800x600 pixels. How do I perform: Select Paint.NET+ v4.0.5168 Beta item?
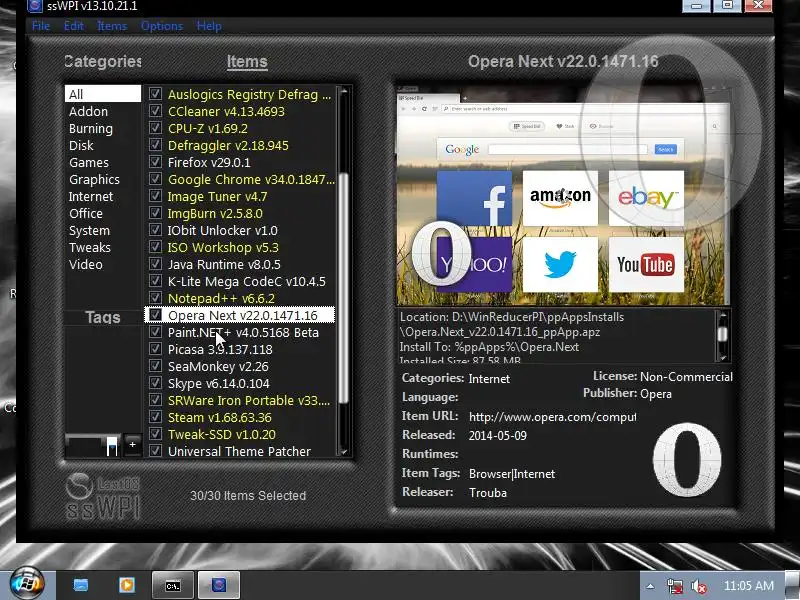[x=240, y=332]
